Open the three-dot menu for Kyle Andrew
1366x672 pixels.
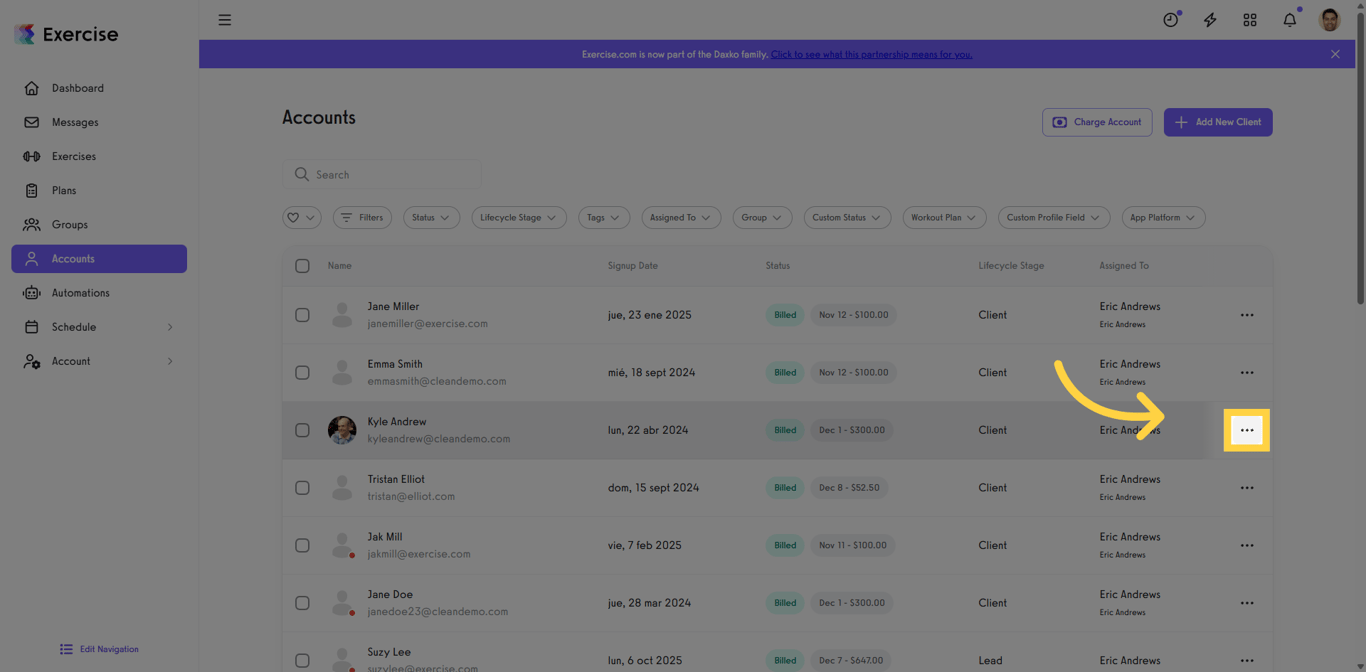(1246, 429)
